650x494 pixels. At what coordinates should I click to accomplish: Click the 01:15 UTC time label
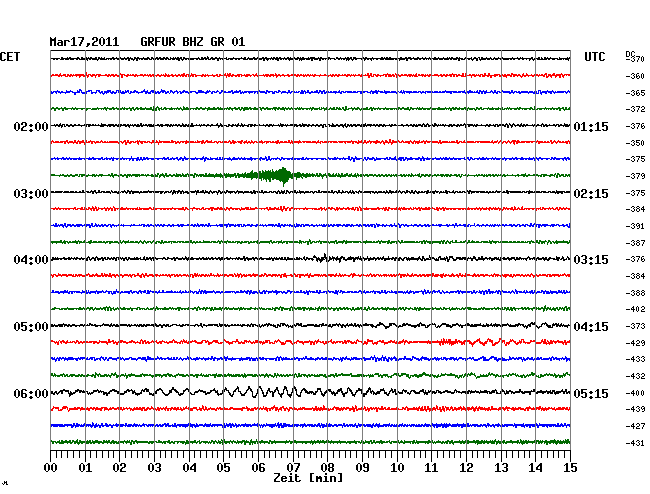coord(591,126)
